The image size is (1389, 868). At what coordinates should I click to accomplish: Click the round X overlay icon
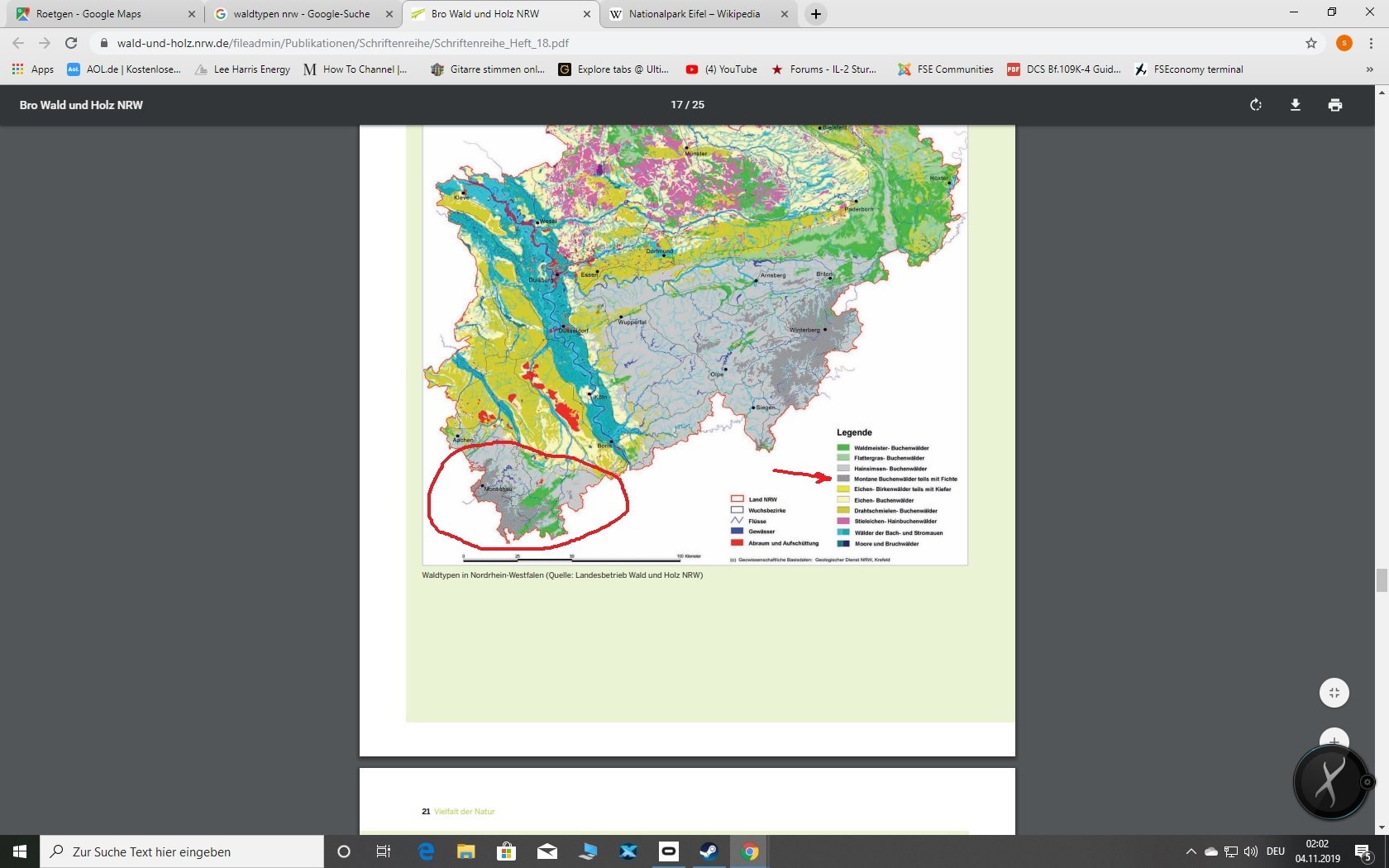click(x=1330, y=781)
